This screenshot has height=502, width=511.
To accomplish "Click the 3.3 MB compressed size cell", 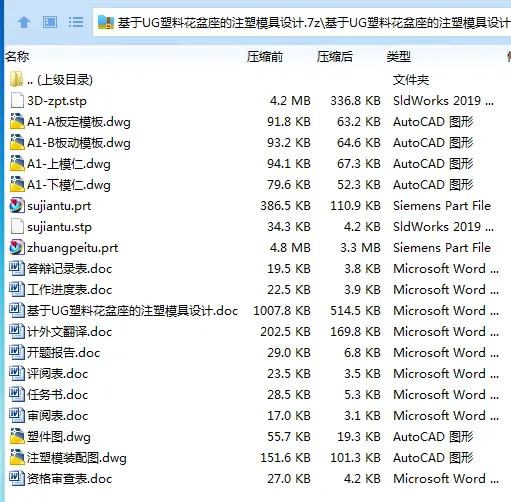I will coord(360,248).
